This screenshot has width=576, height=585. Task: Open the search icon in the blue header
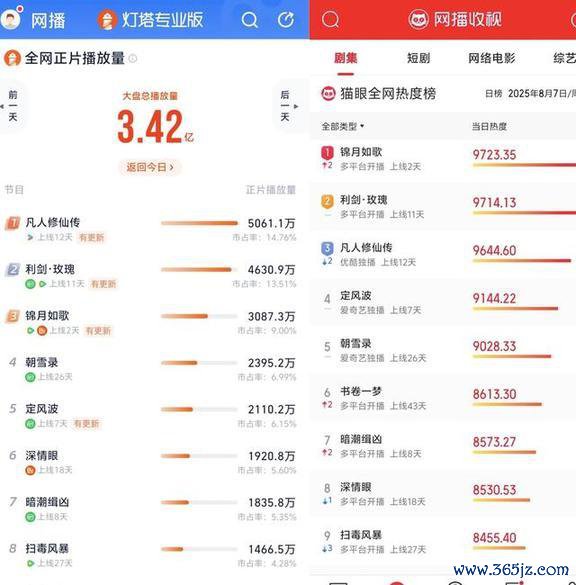click(250, 20)
